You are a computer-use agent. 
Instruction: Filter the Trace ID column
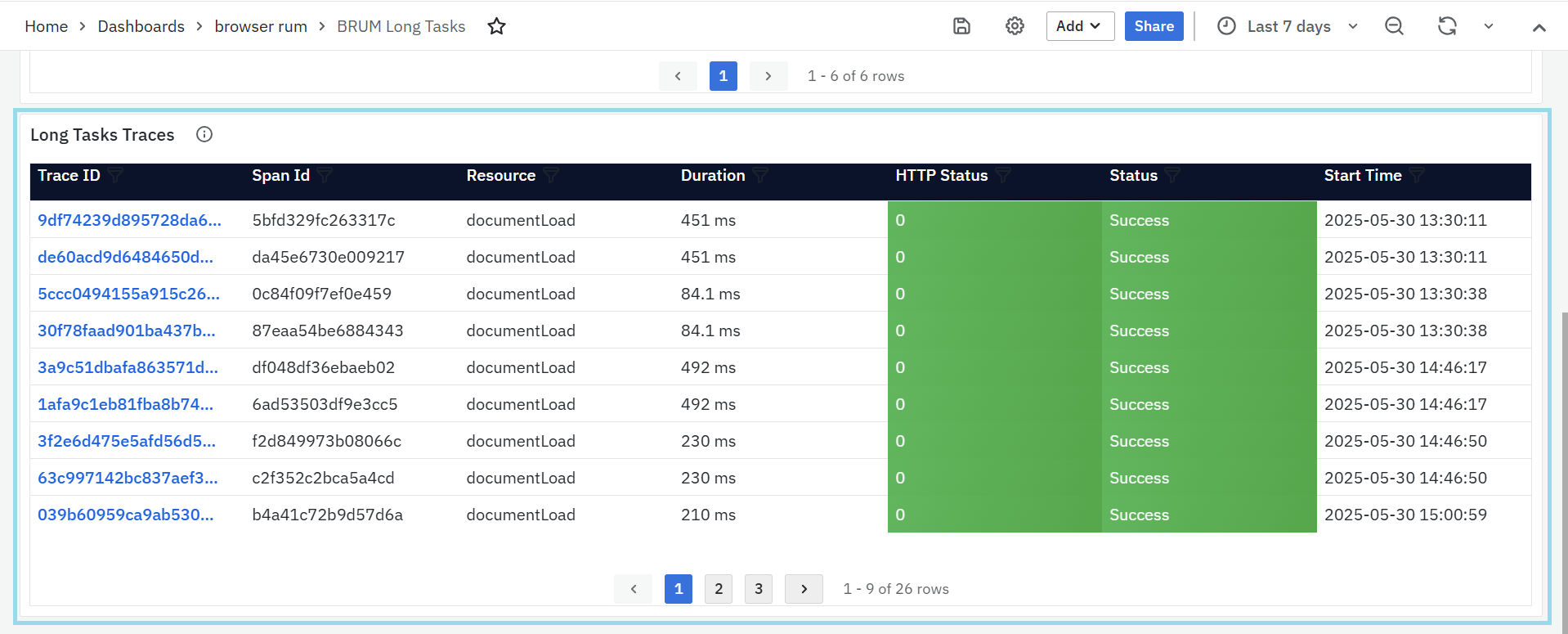click(115, 175)
